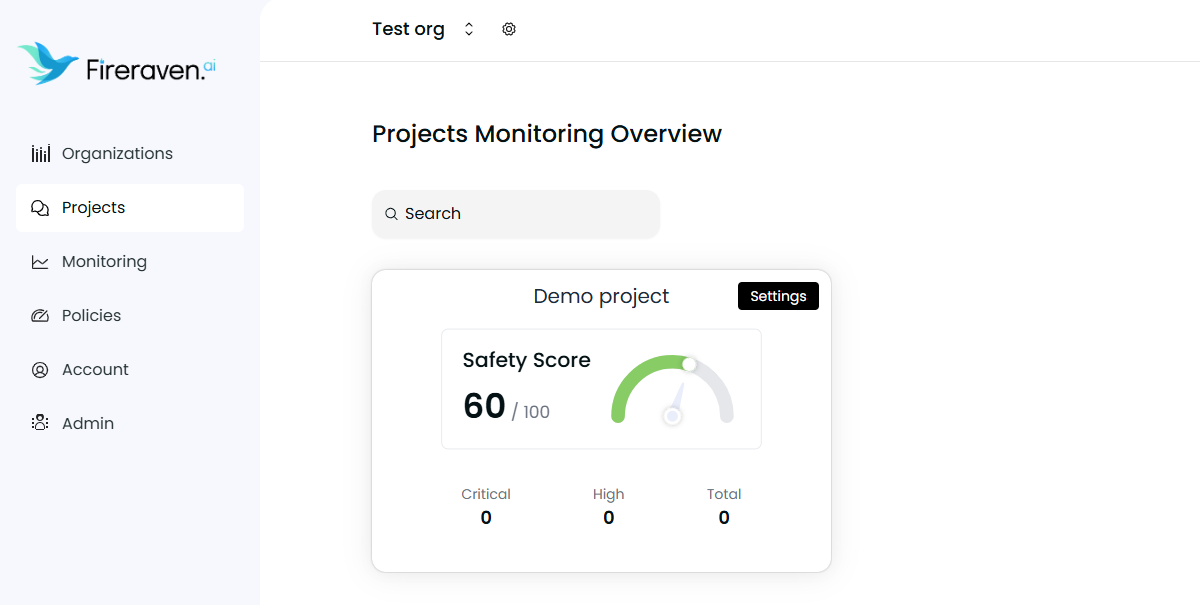The width and height of the screenshot is (1200, 605).
Task: Click the Demo project title
Action: (601, 296)
